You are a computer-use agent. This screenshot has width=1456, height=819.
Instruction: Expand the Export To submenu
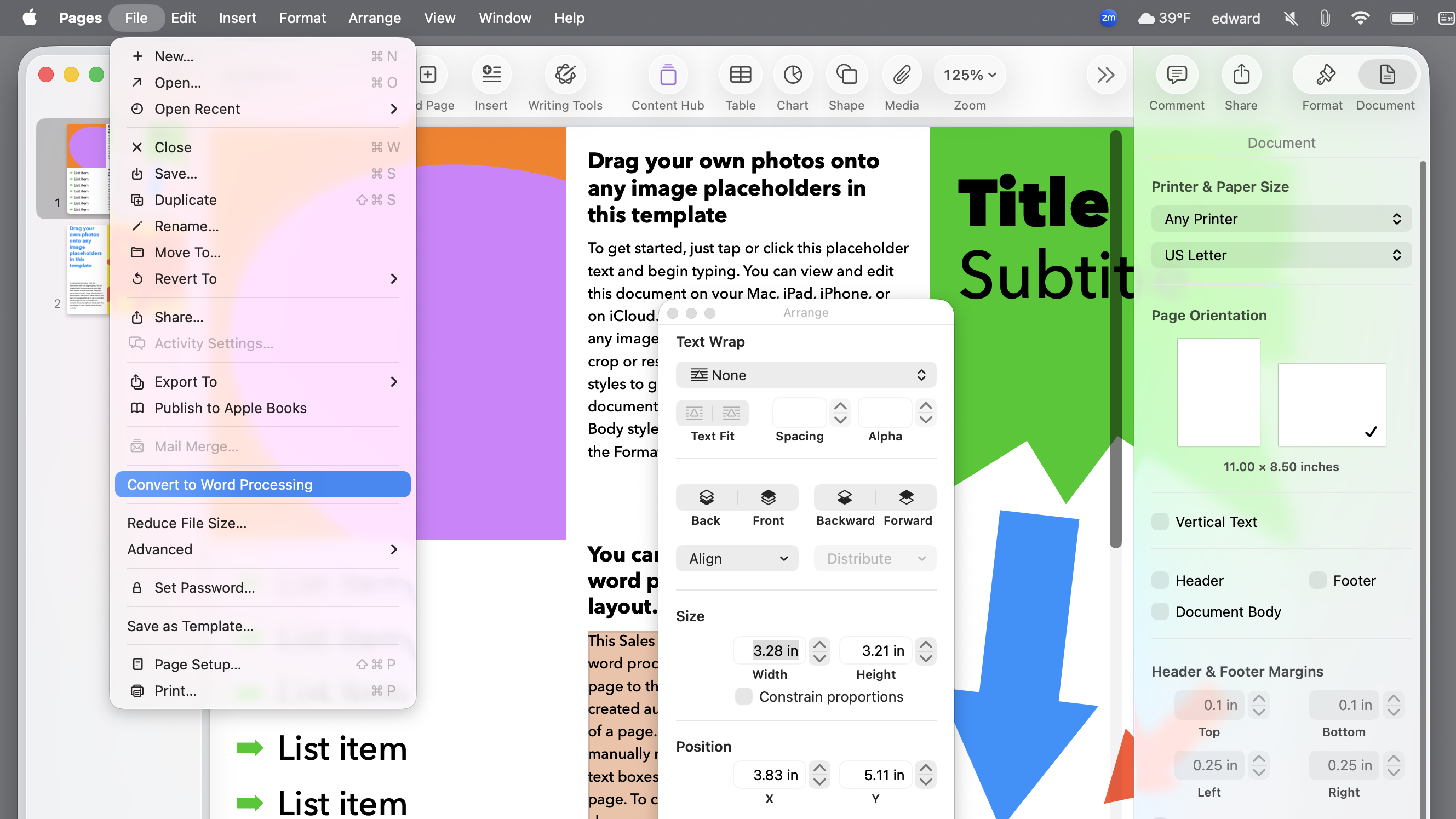(263, 381)
